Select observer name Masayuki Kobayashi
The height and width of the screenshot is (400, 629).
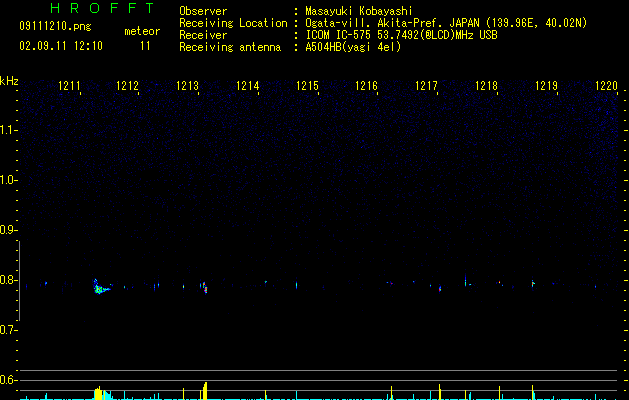click(x=359, y=11)
